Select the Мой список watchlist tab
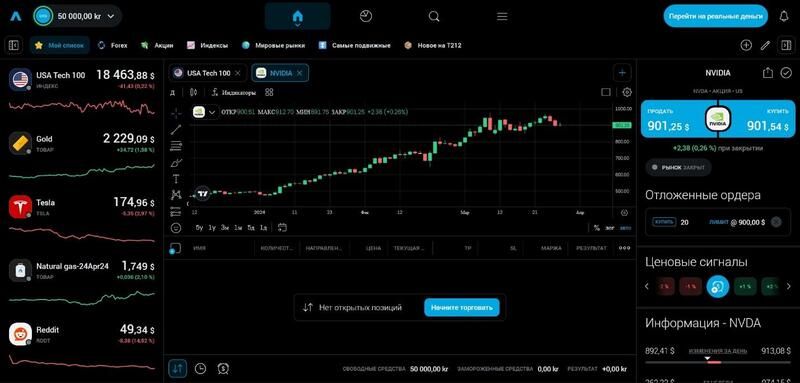 [60, 45]
